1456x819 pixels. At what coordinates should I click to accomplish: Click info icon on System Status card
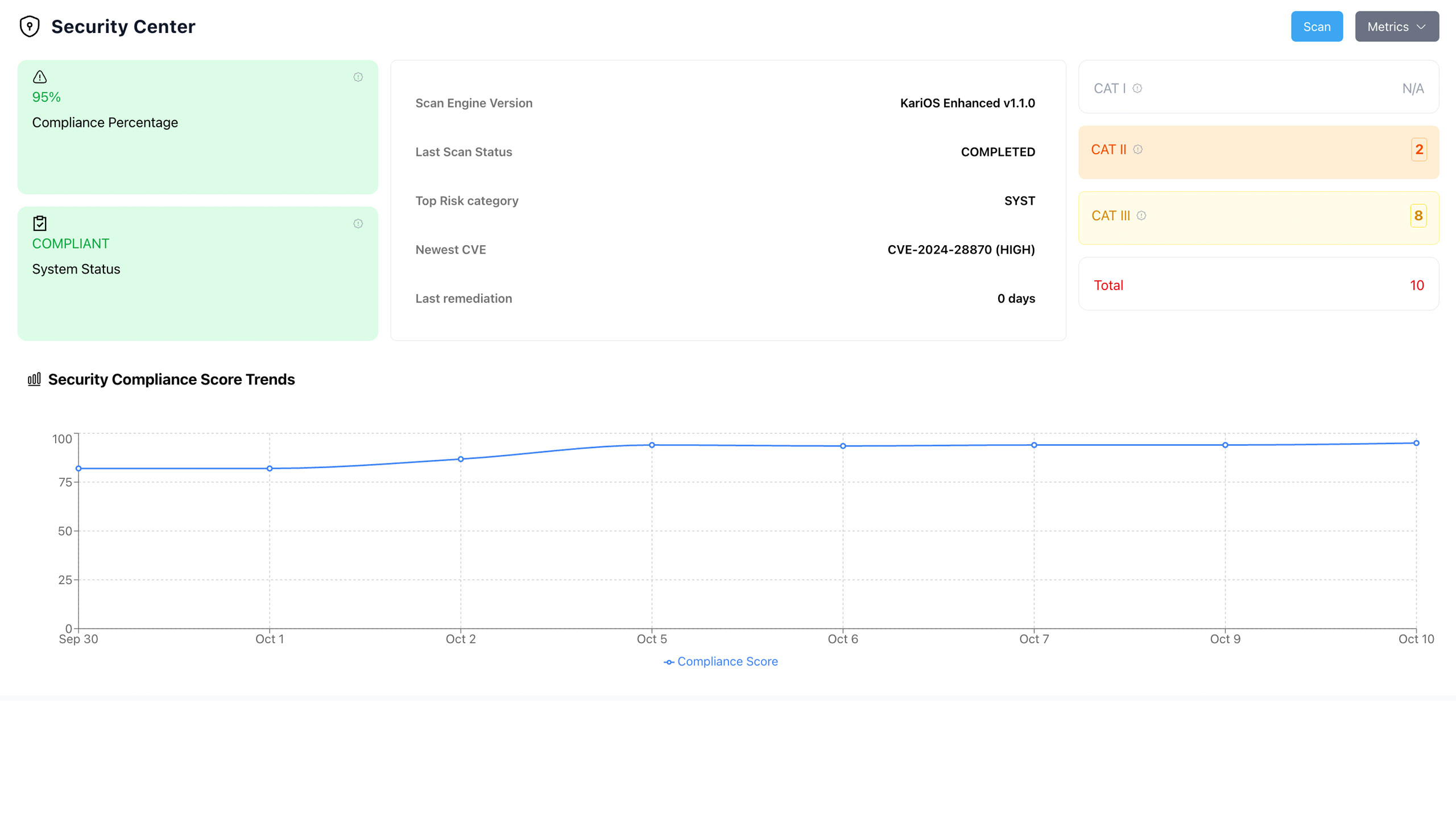358,224
